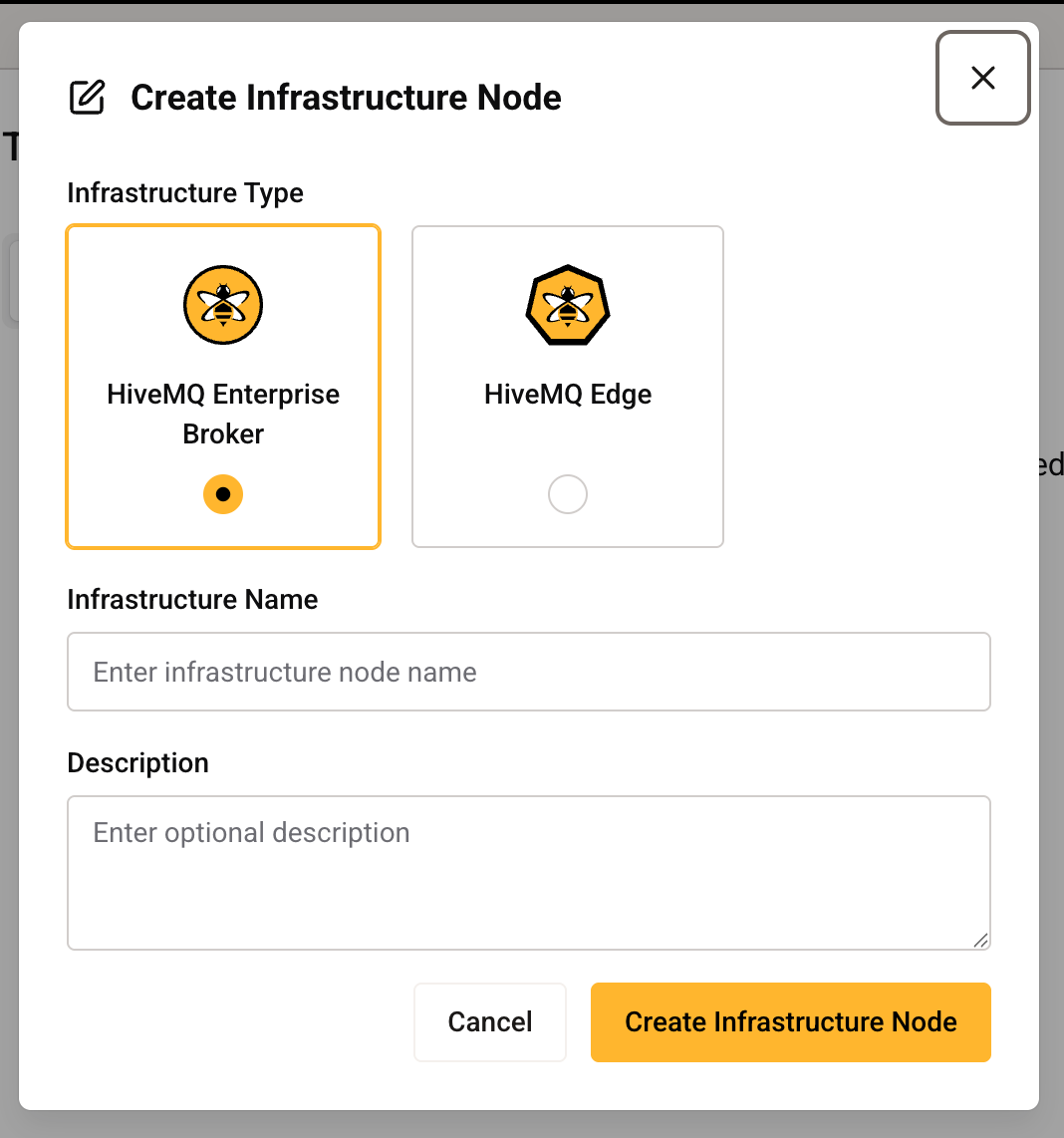1064x1138 pixels.
Task: Select the HiveMQ Edge radio button
Action: pos(568,494)
